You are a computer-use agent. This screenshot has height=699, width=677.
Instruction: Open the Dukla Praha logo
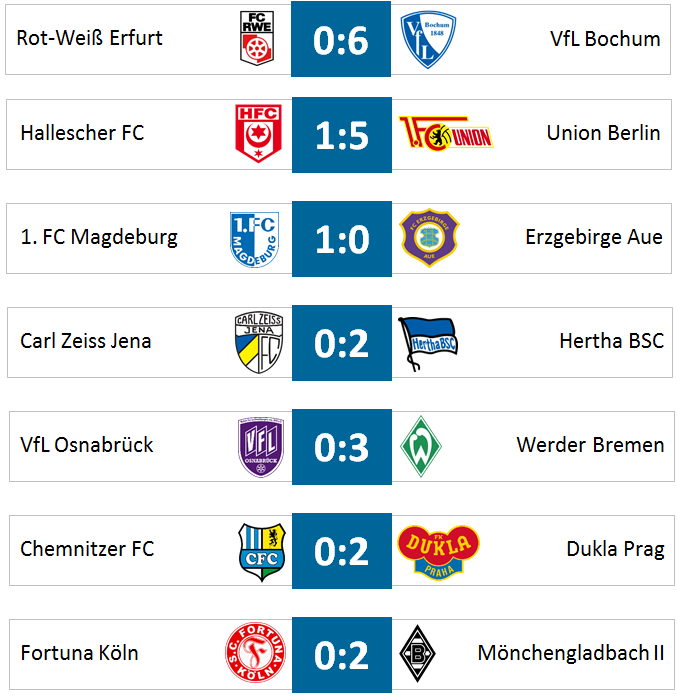click(x=439, y=552)
